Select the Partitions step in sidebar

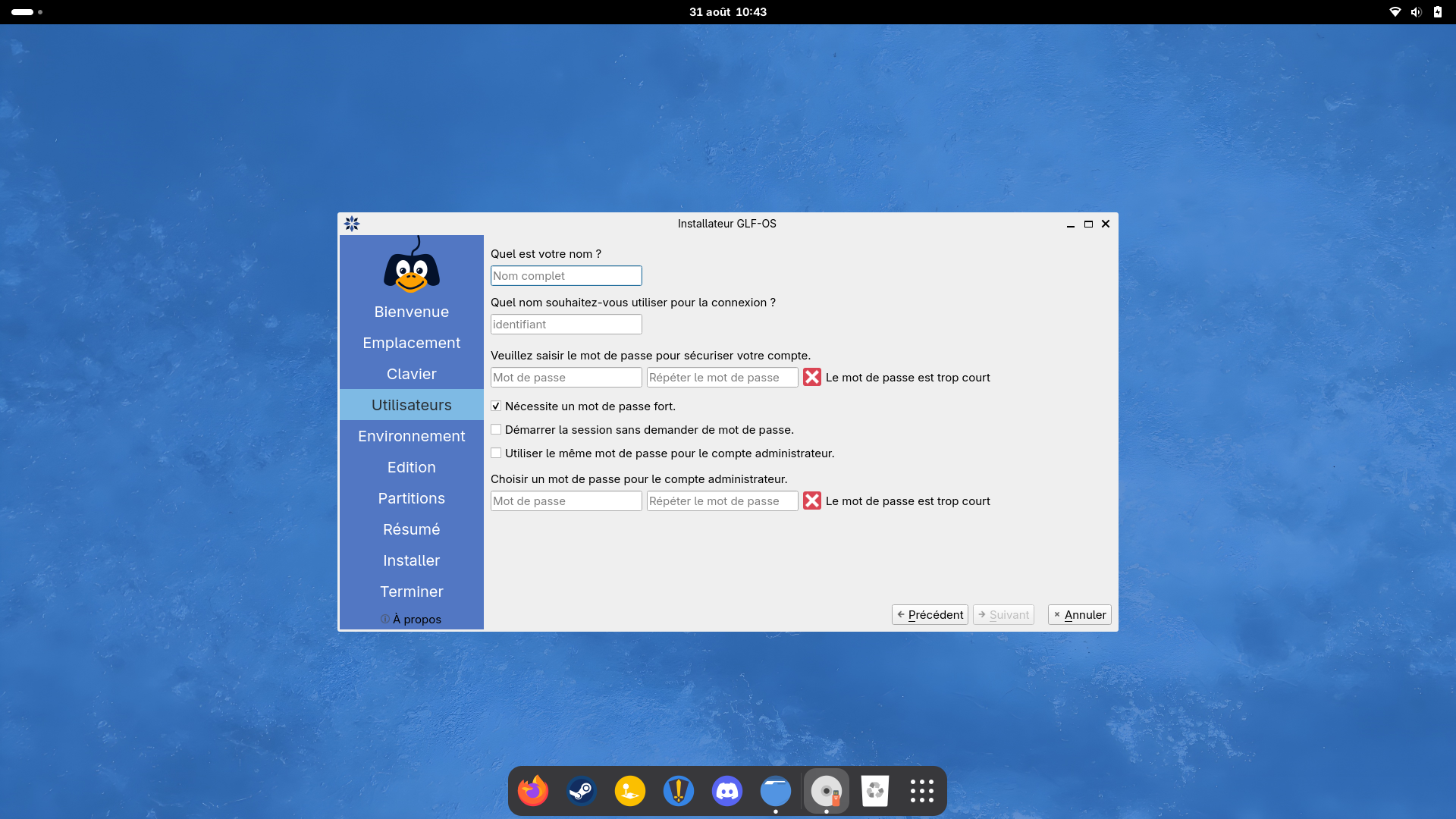coord(412,498)
